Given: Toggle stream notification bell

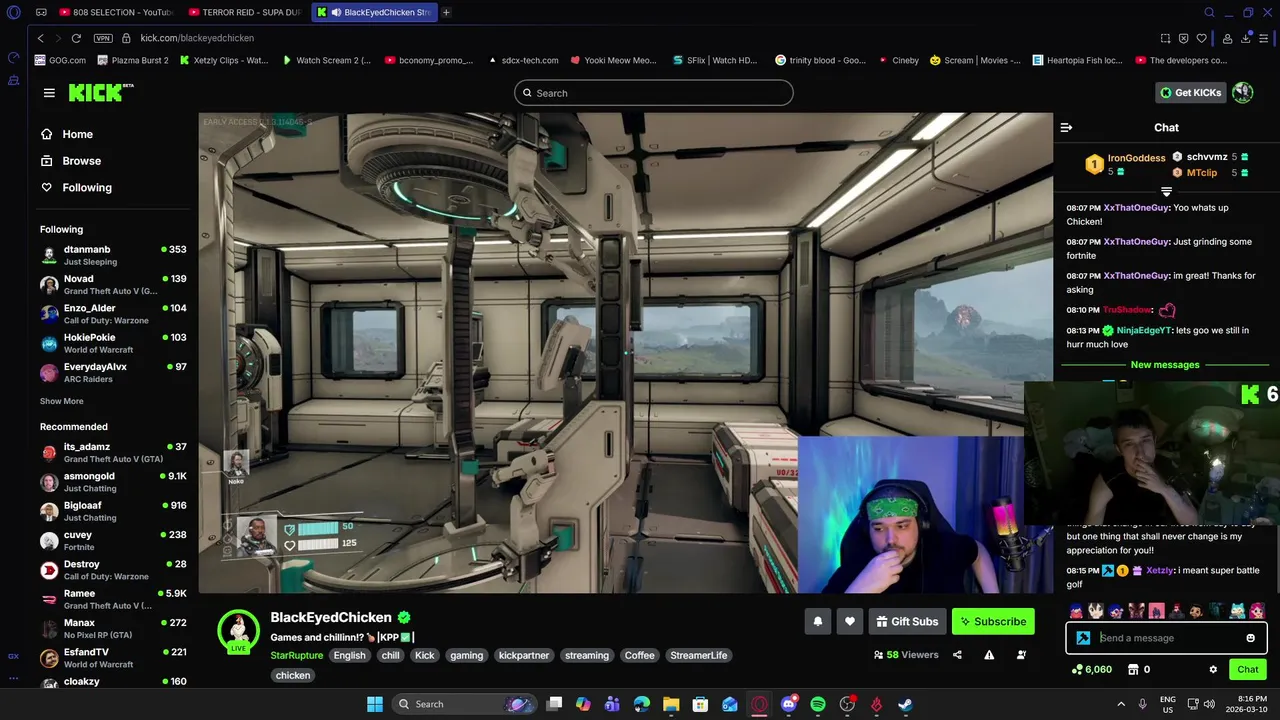Looking at the screenshot, I should pyautogui.click(x=817, y=622).
